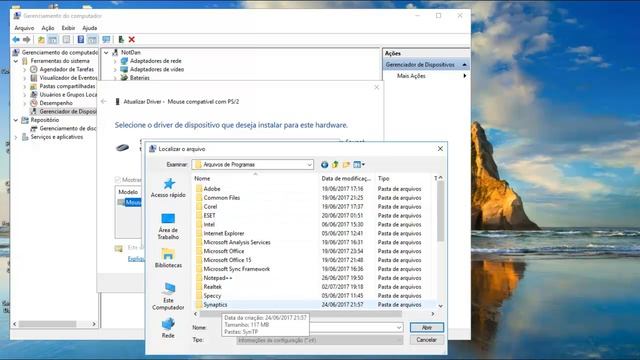Open the Ação menu
640x360 pixels.
[48, 28]
